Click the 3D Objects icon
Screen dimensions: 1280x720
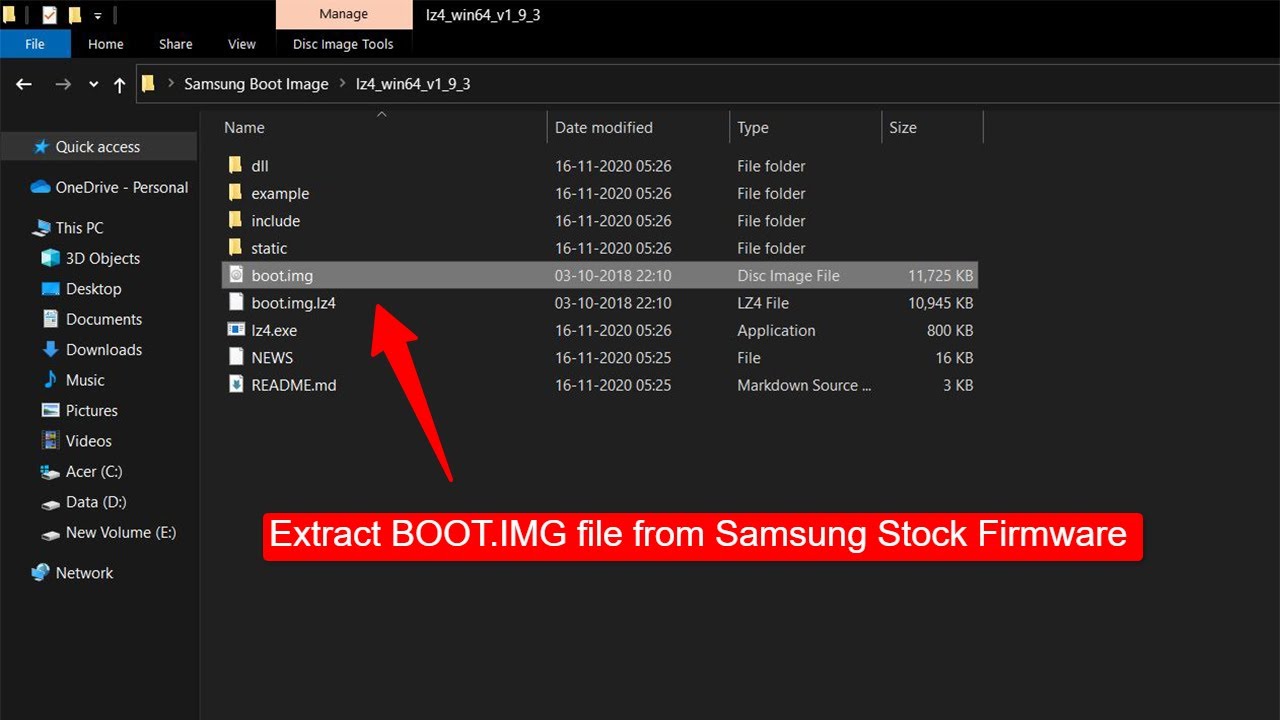click(50, 258)
